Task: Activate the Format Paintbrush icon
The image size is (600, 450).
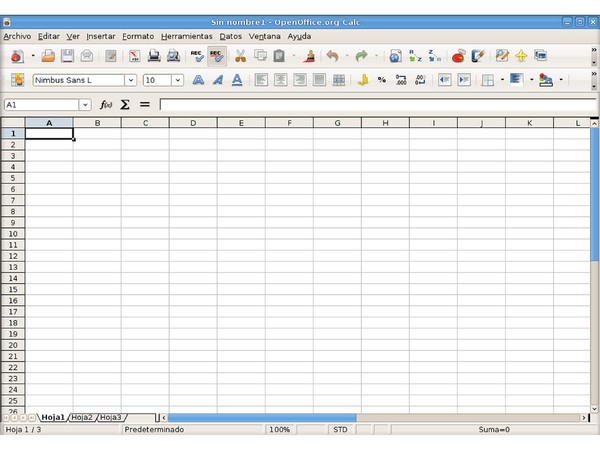Action: 309,56
